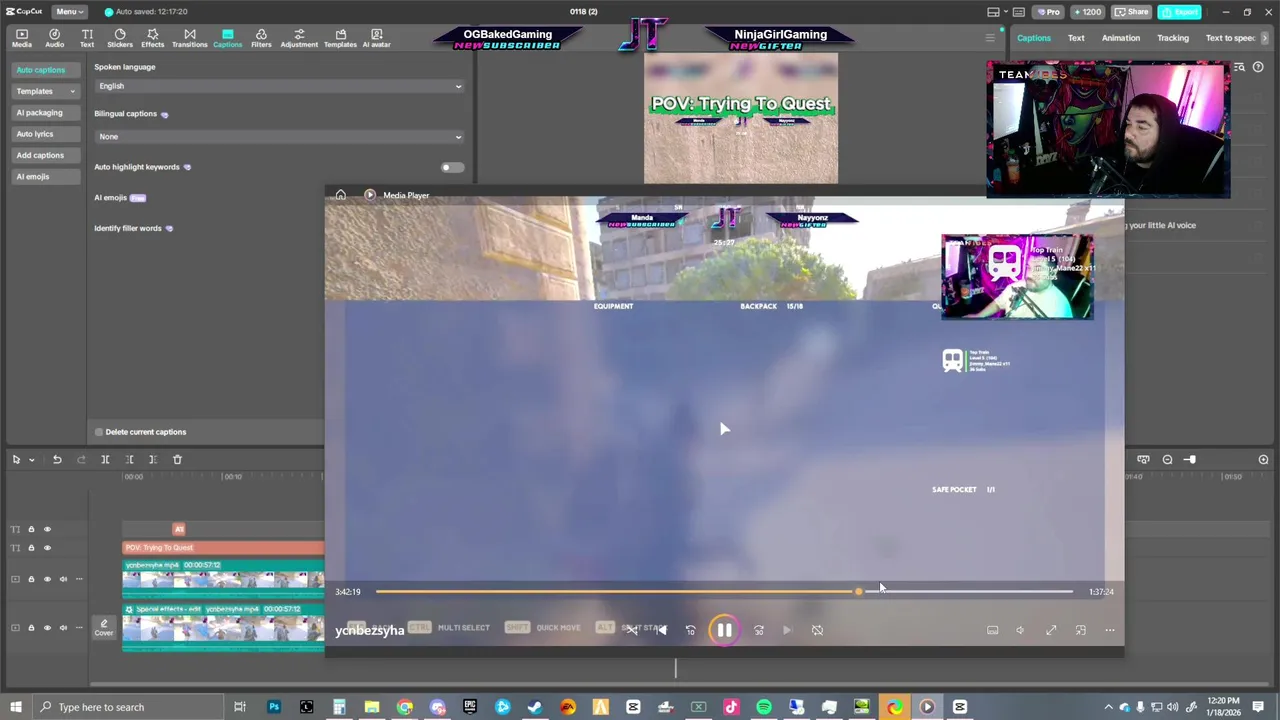Open the Stickers library
The height and width of the screenshot is (720, 1280).
(120, 38)
